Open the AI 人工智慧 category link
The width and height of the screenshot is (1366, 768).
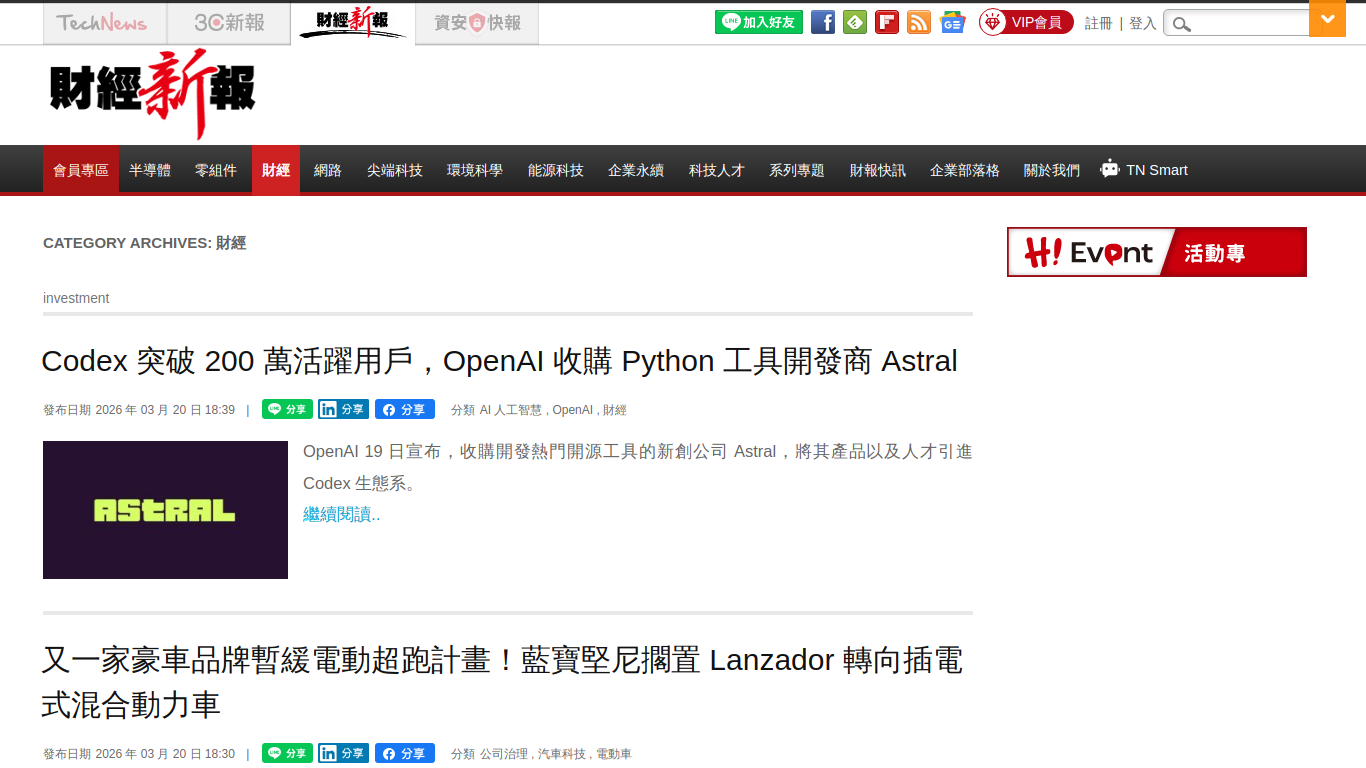click(511, 410)
